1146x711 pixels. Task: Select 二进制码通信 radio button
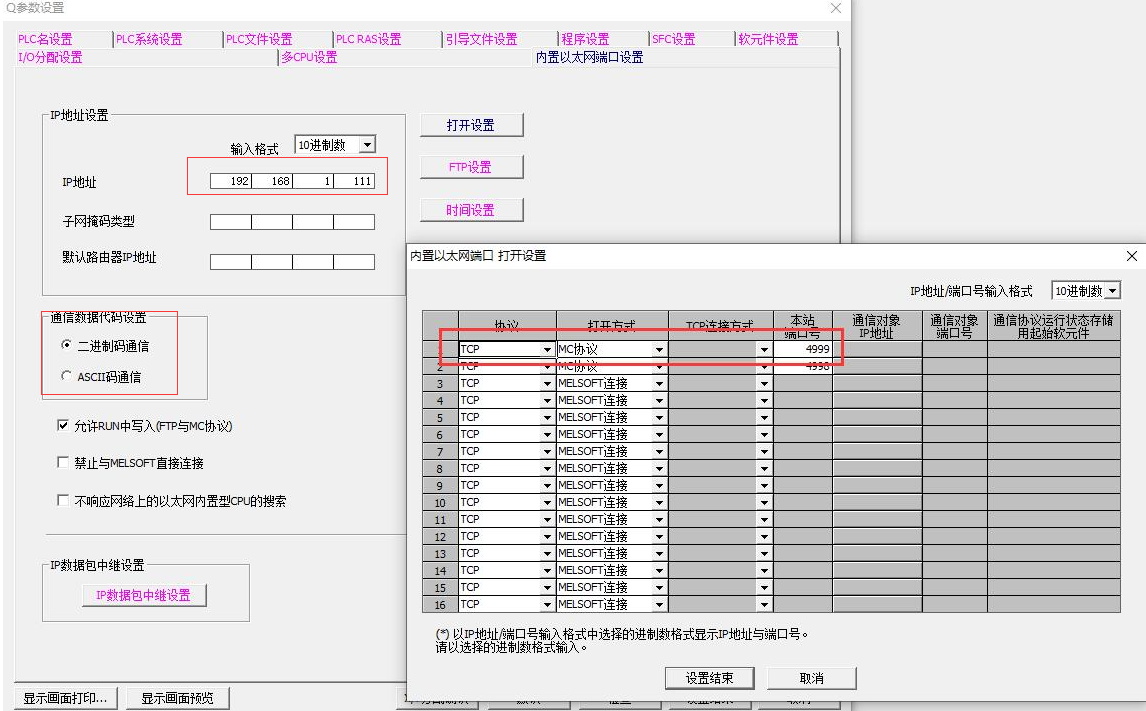(67, 345)
